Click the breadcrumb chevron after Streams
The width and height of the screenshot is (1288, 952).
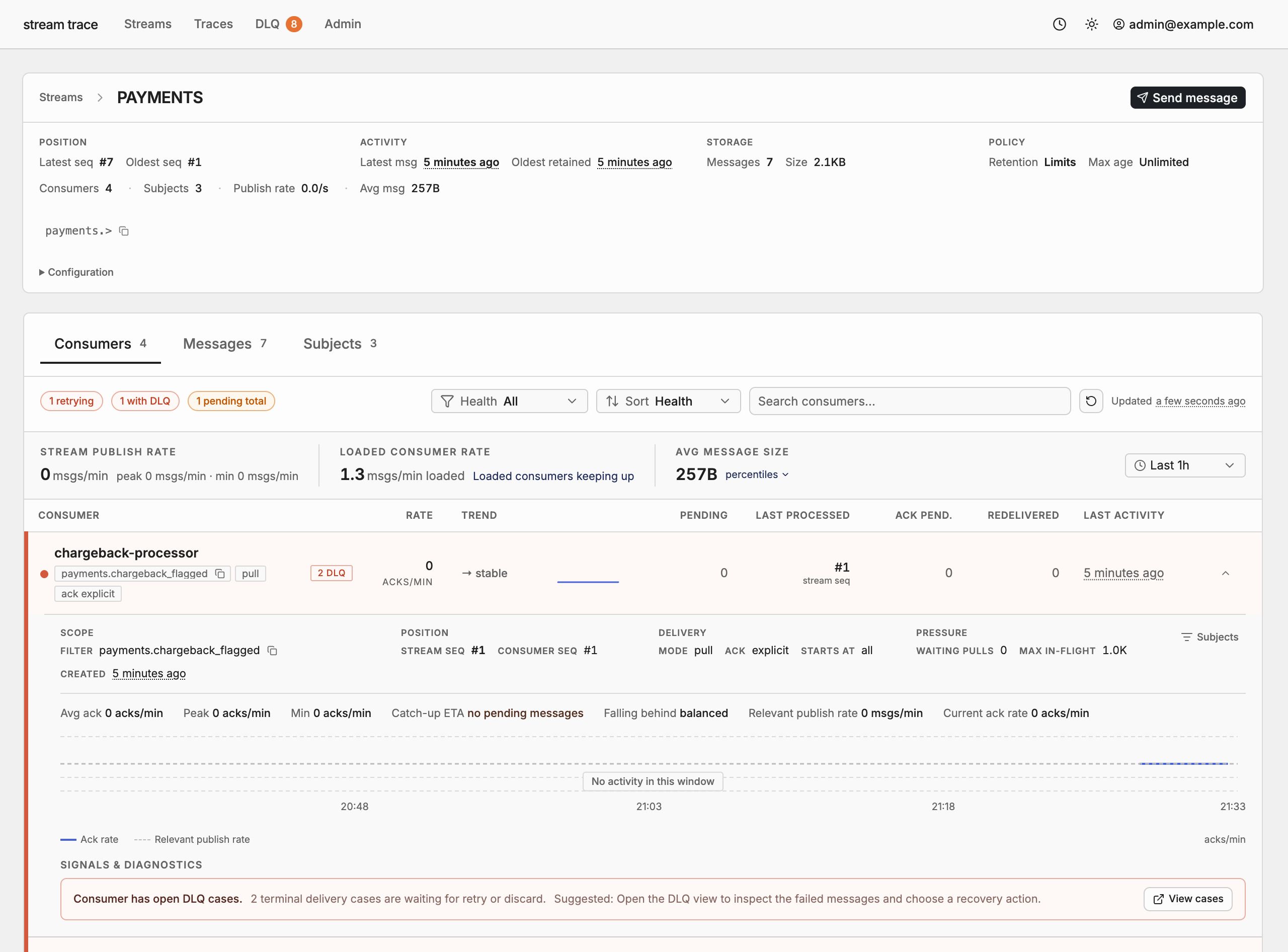click(x=100, y=98)
